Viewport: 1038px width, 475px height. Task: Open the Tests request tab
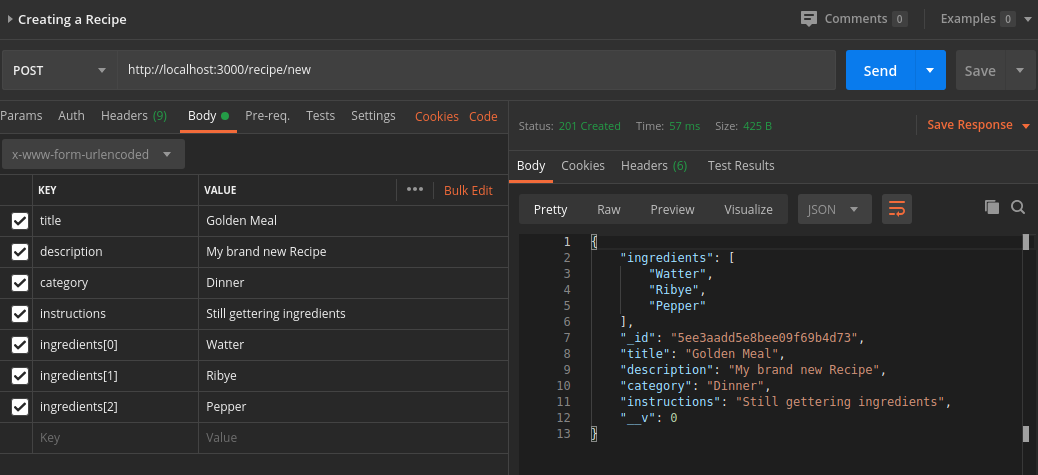(x=320, y=116)
